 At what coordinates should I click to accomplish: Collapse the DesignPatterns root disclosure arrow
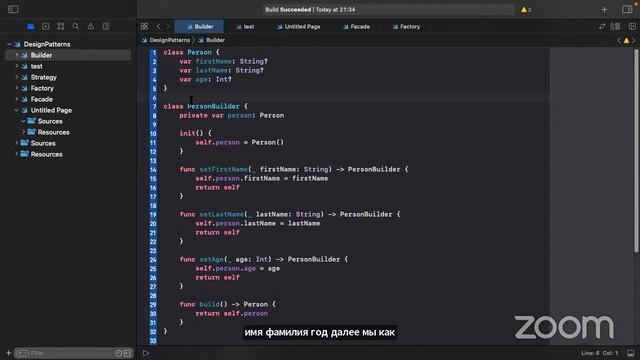coord(9,44)
